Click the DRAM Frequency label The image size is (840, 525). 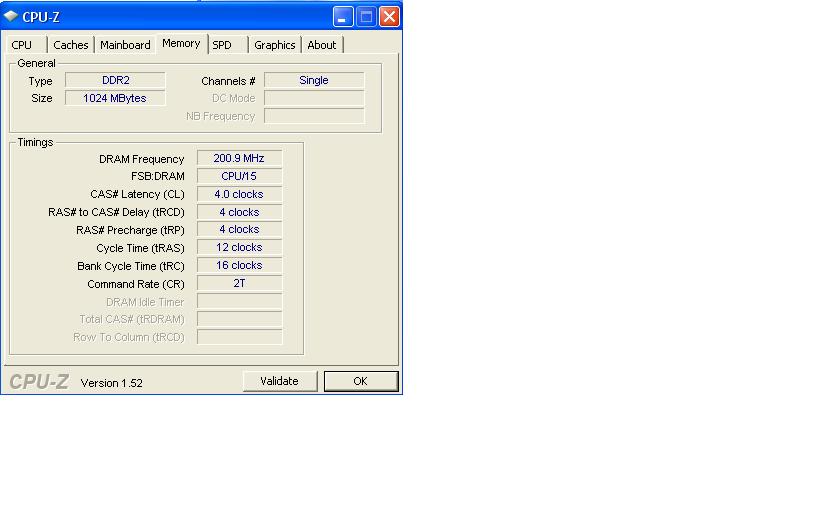141,159
